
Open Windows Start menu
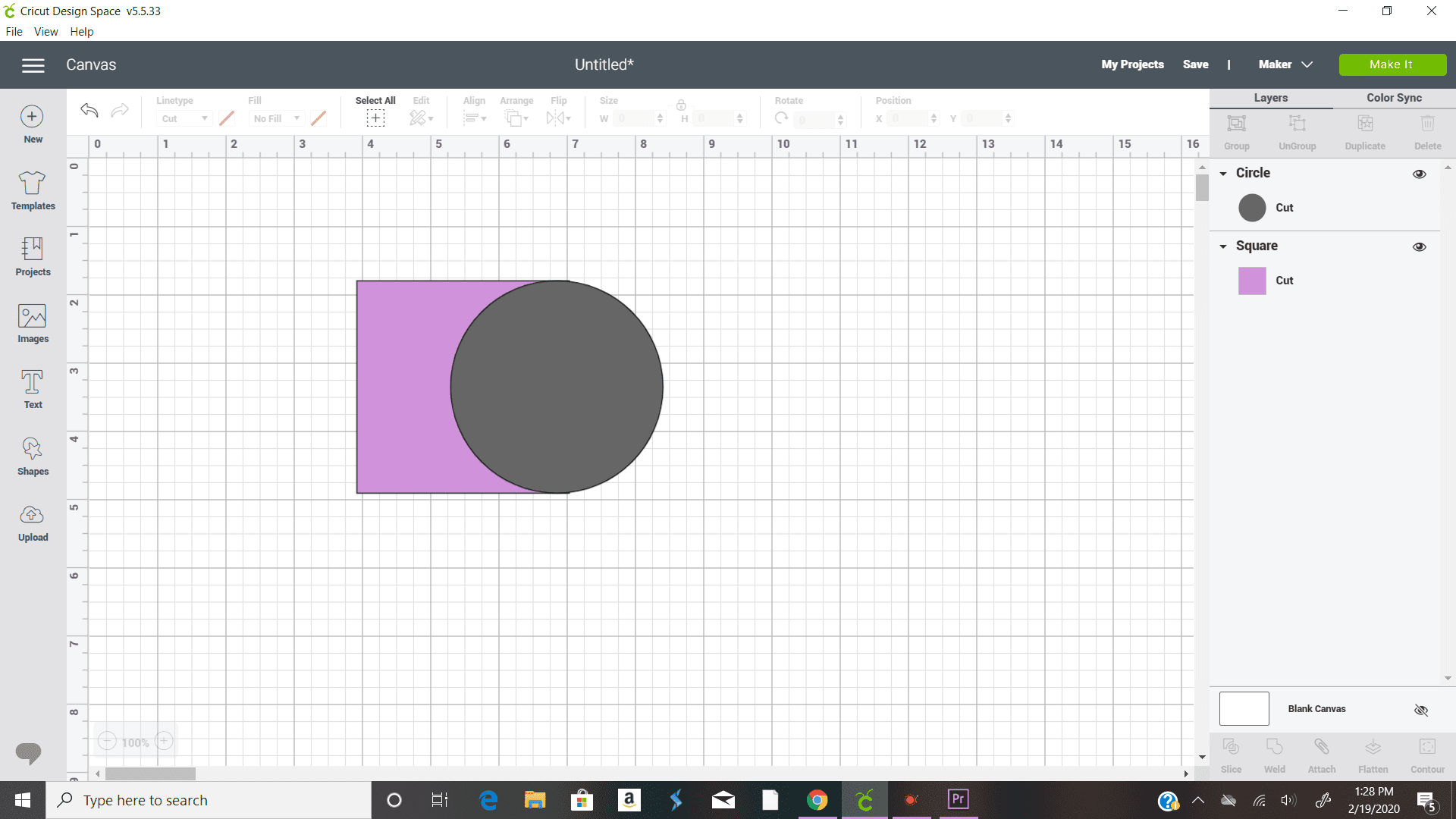23,800
